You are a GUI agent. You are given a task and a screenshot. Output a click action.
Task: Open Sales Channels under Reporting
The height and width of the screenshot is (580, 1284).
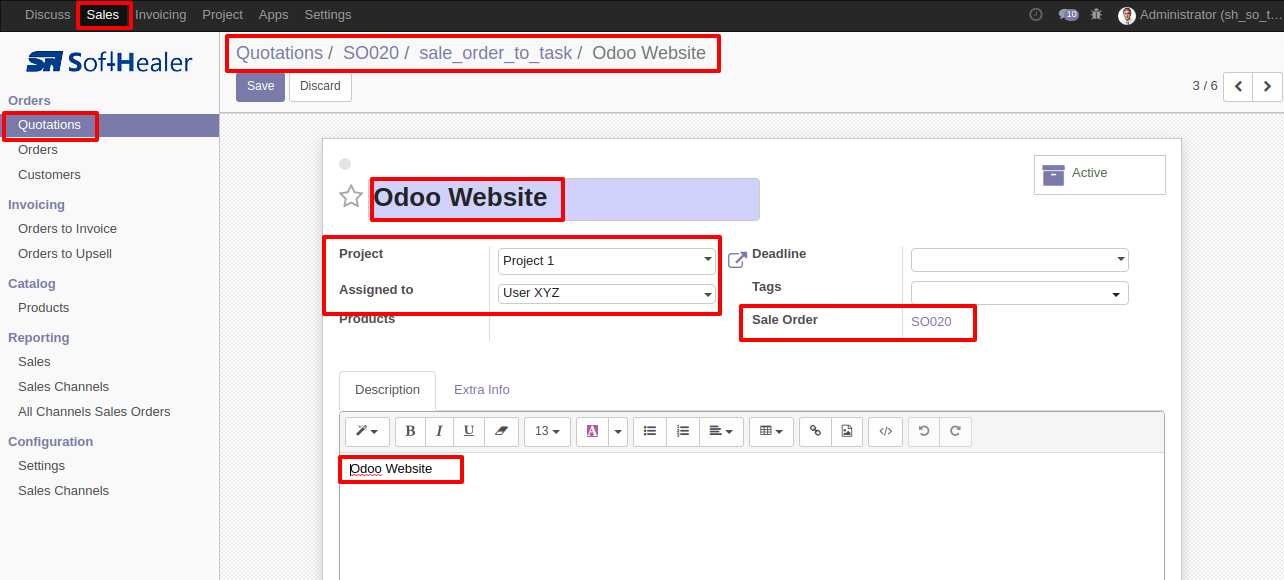pyautogui.click(x=63, y=387)
